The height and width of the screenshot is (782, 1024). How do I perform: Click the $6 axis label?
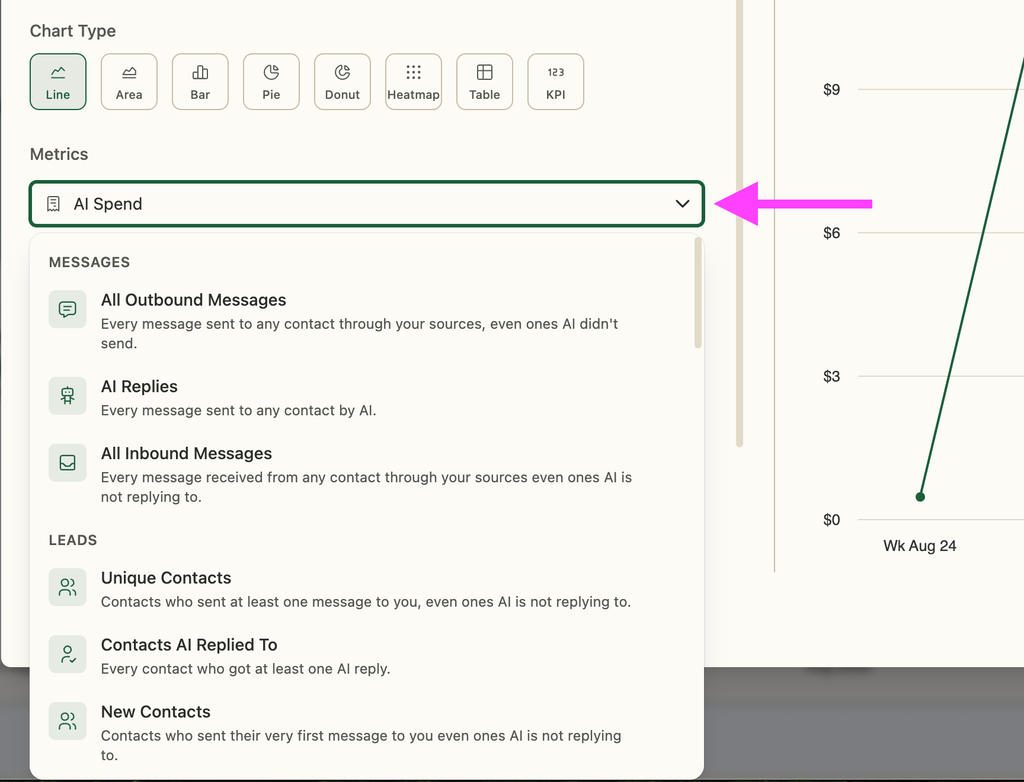pyautogui.click(x=831, y=233)
